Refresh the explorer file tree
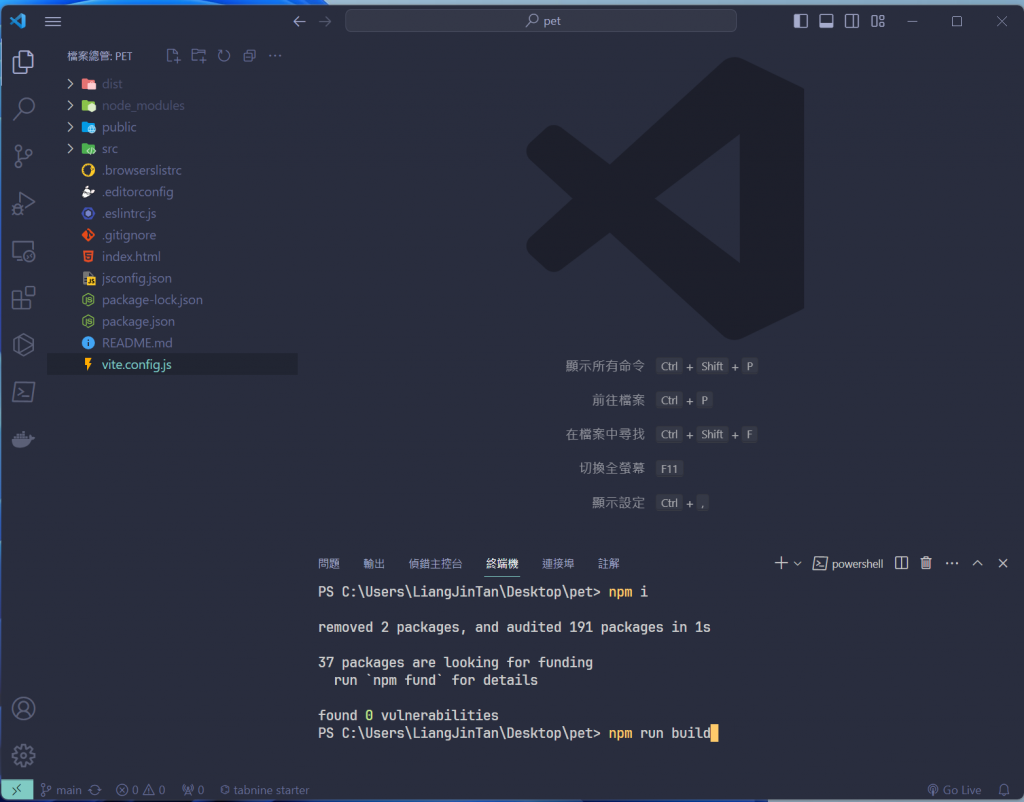The height and width of the screenshot is (802, 1024). tap(224, 56)
